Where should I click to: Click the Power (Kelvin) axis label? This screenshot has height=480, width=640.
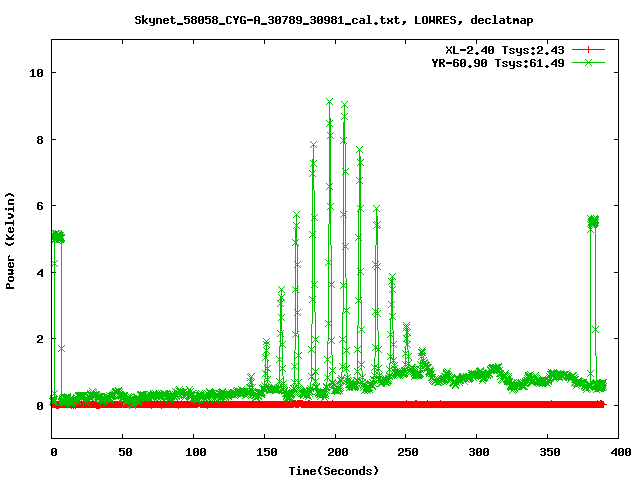pos(10,241)
